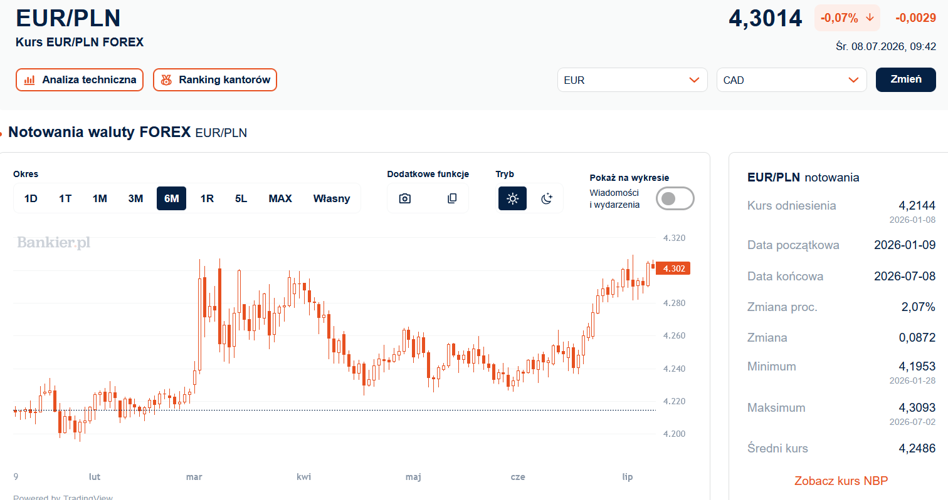Select the 5L period tab

[241, 198]
